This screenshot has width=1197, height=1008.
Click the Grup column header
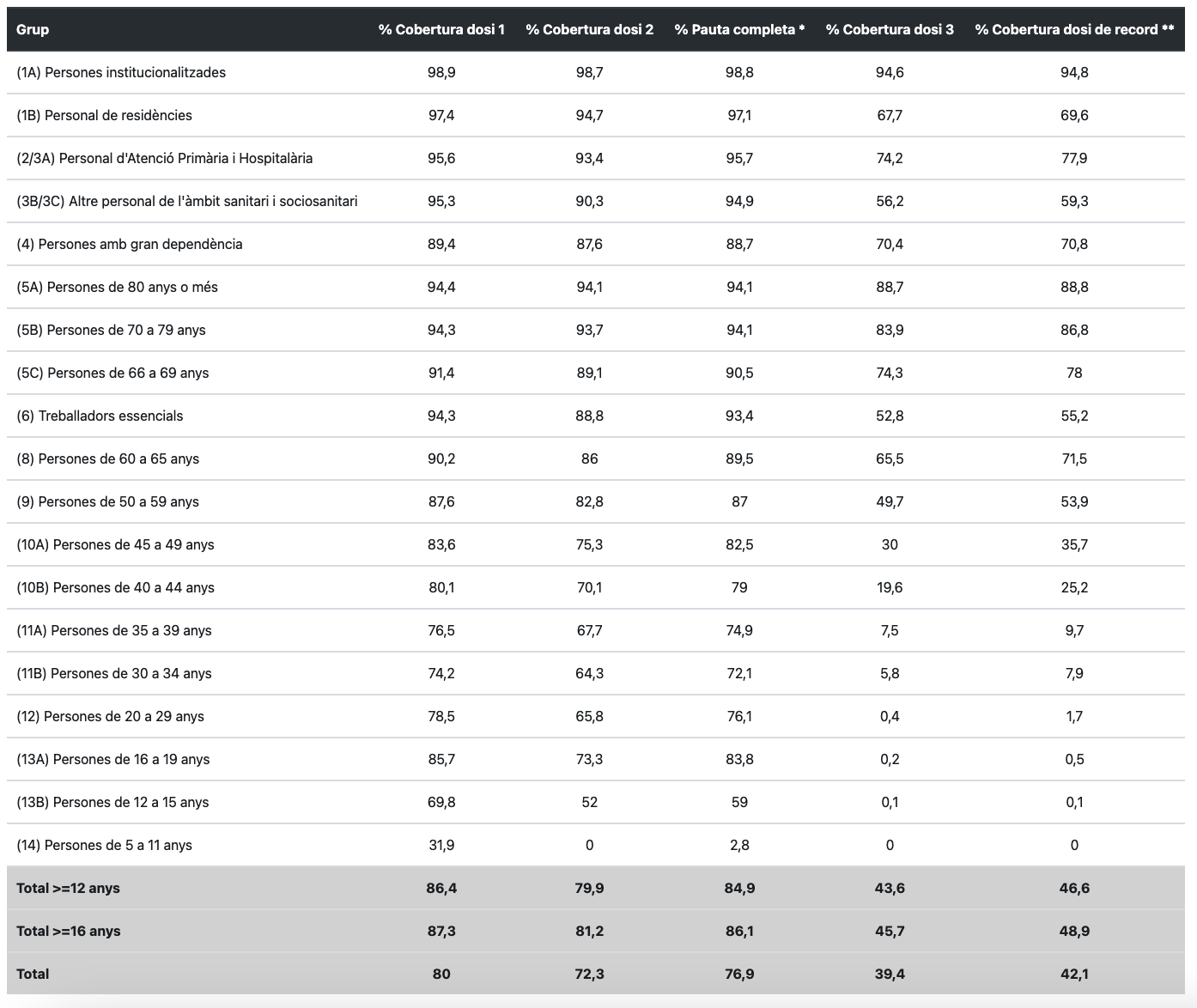(33, 29)
